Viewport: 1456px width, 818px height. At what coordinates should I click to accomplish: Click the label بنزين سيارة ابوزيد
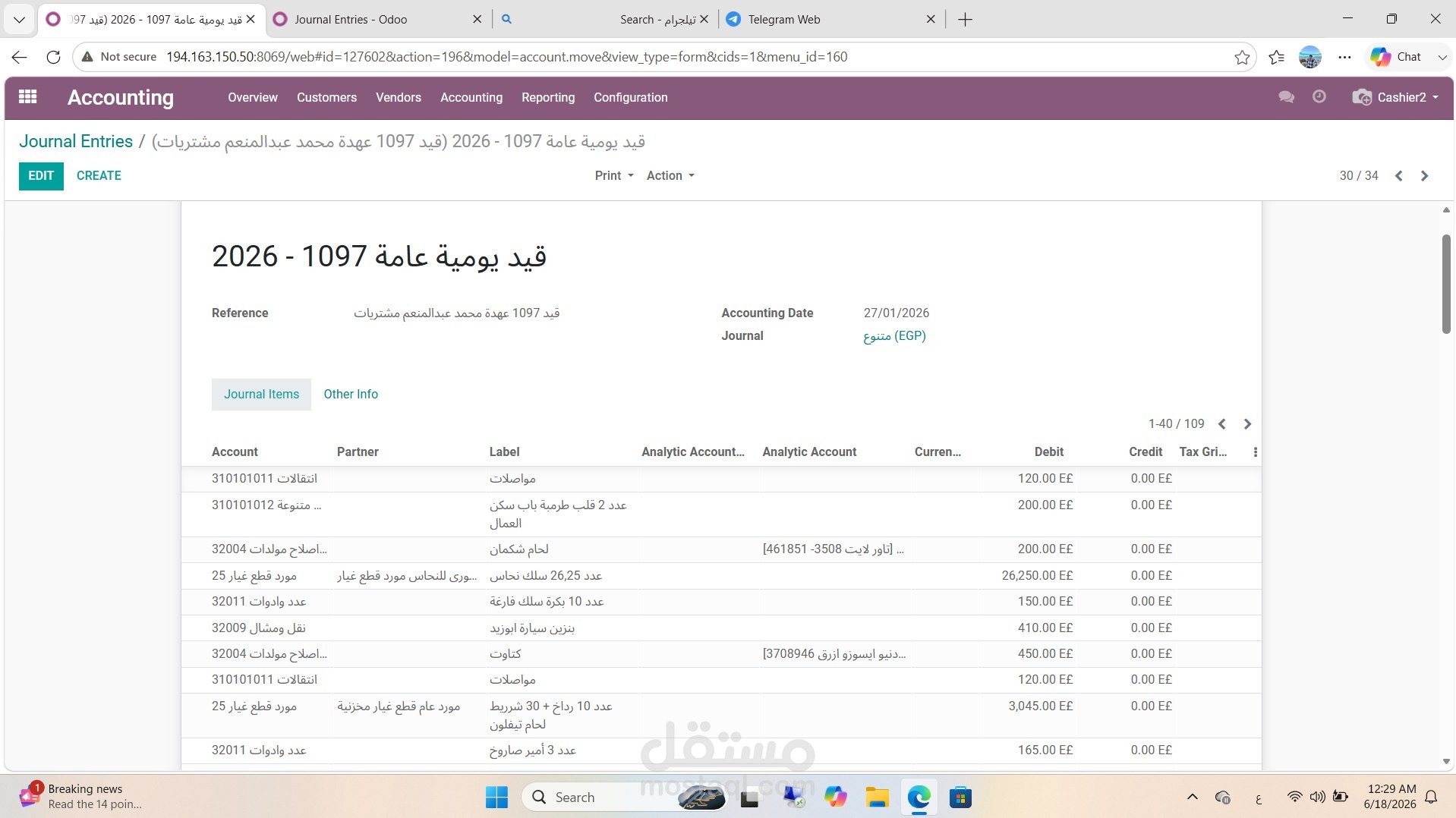[532, 628]
